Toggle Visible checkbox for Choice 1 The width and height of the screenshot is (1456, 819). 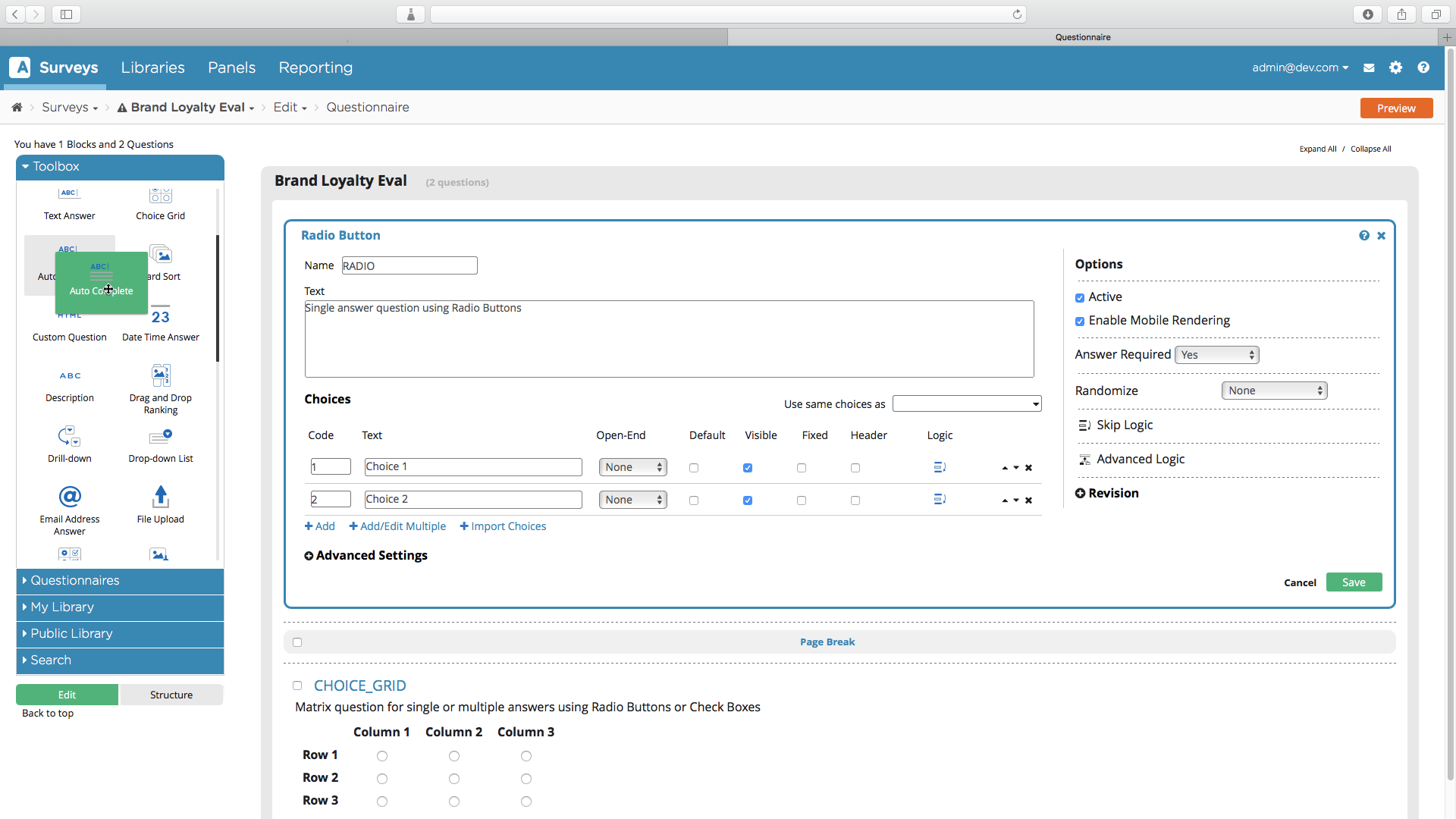pyautogui.click(x=748, y=467)
